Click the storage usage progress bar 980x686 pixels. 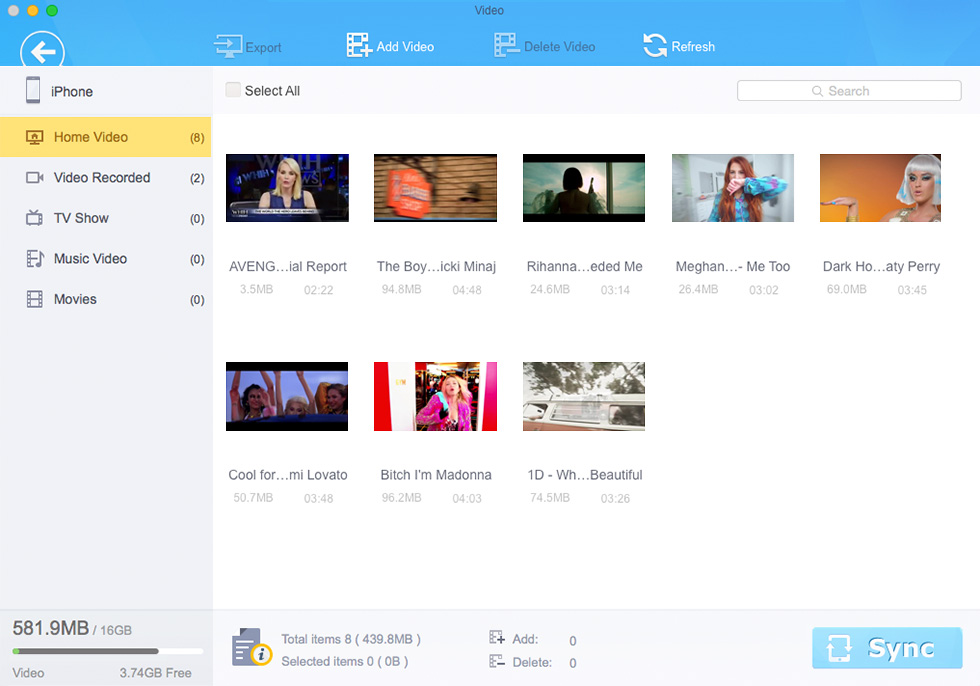[108, 651]
